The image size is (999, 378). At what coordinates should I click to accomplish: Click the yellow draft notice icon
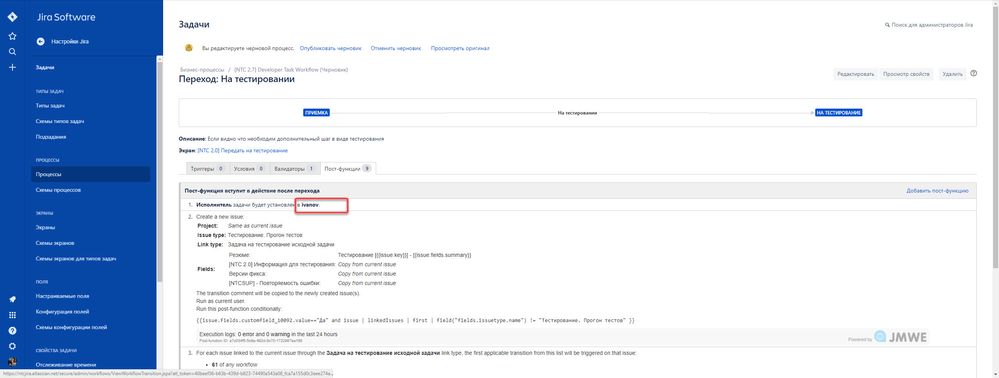coord(189,48)
